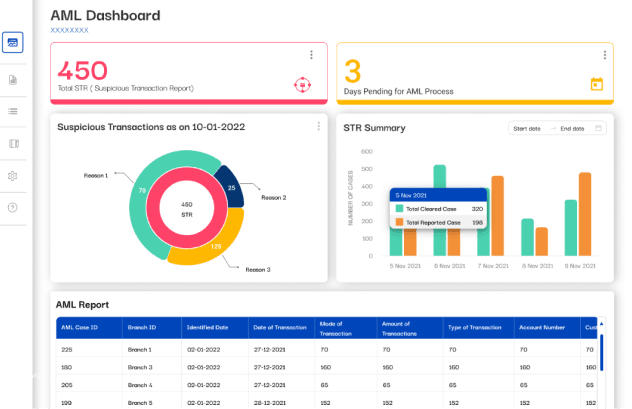This screenshot has height=409, width=632.
Task: Open the list view sidebar icon
Action: [x=13, y=111]
